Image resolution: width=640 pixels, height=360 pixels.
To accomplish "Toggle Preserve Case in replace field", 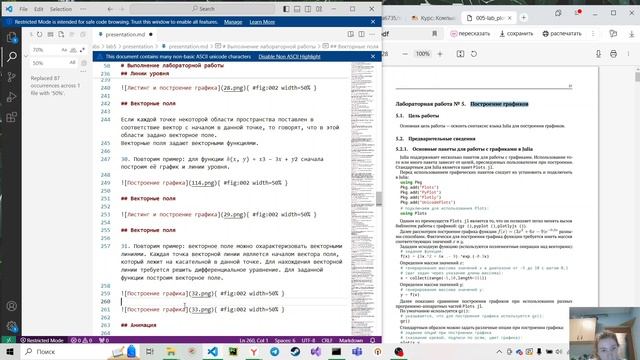I will point(73,62).
